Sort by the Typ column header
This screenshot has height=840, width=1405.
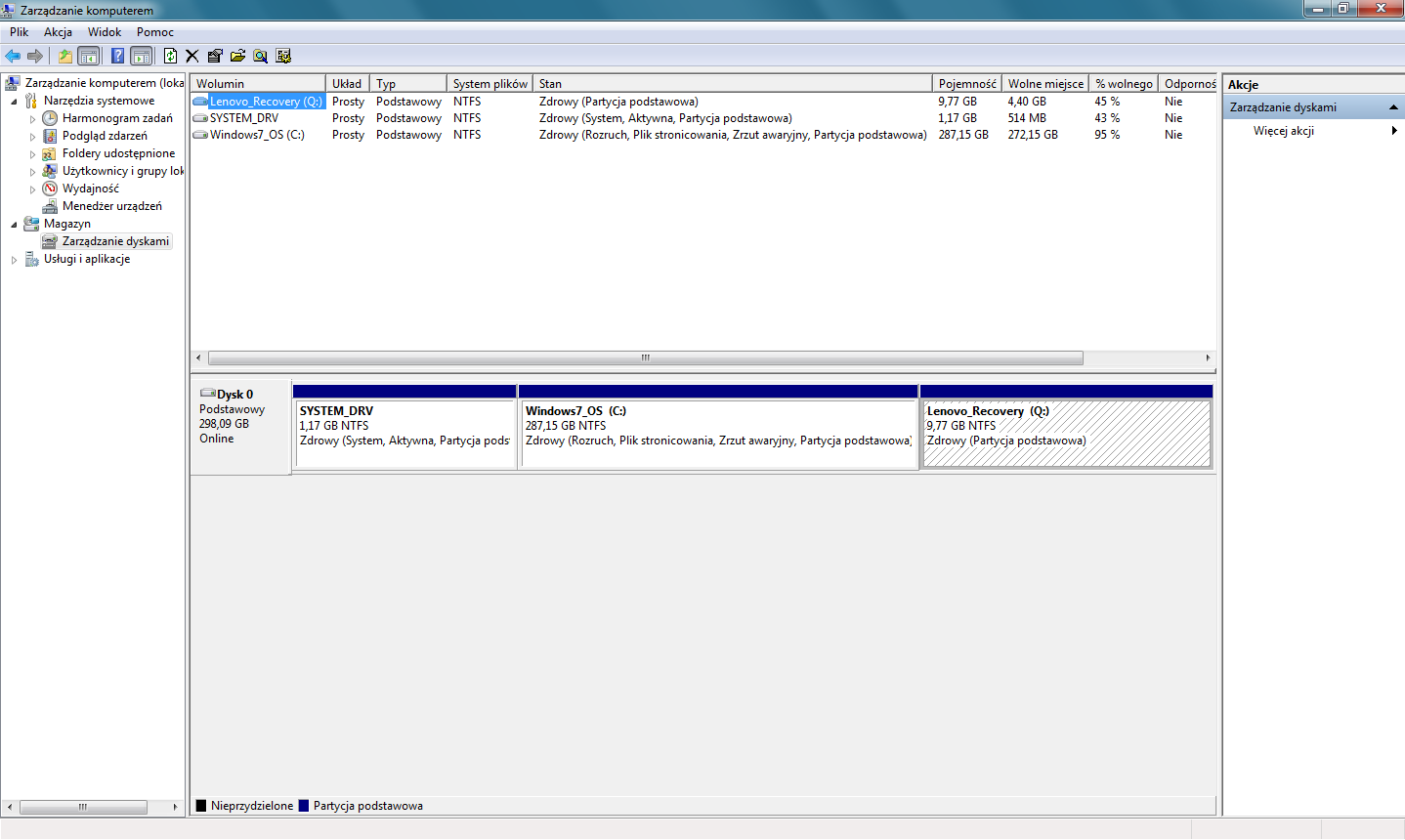[408, 84]
